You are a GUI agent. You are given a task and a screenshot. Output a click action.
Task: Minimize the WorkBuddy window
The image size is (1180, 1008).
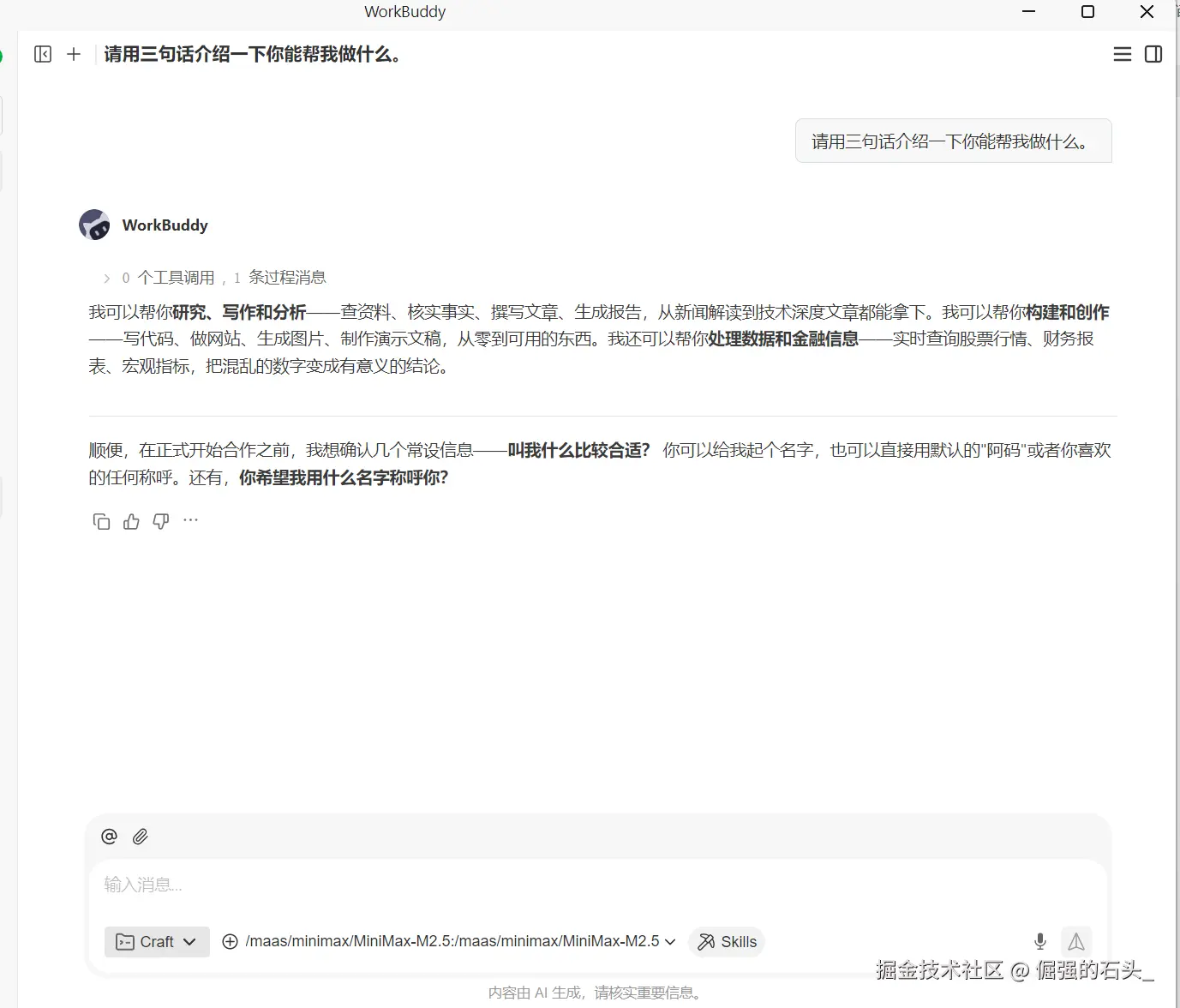[1029, 12]
